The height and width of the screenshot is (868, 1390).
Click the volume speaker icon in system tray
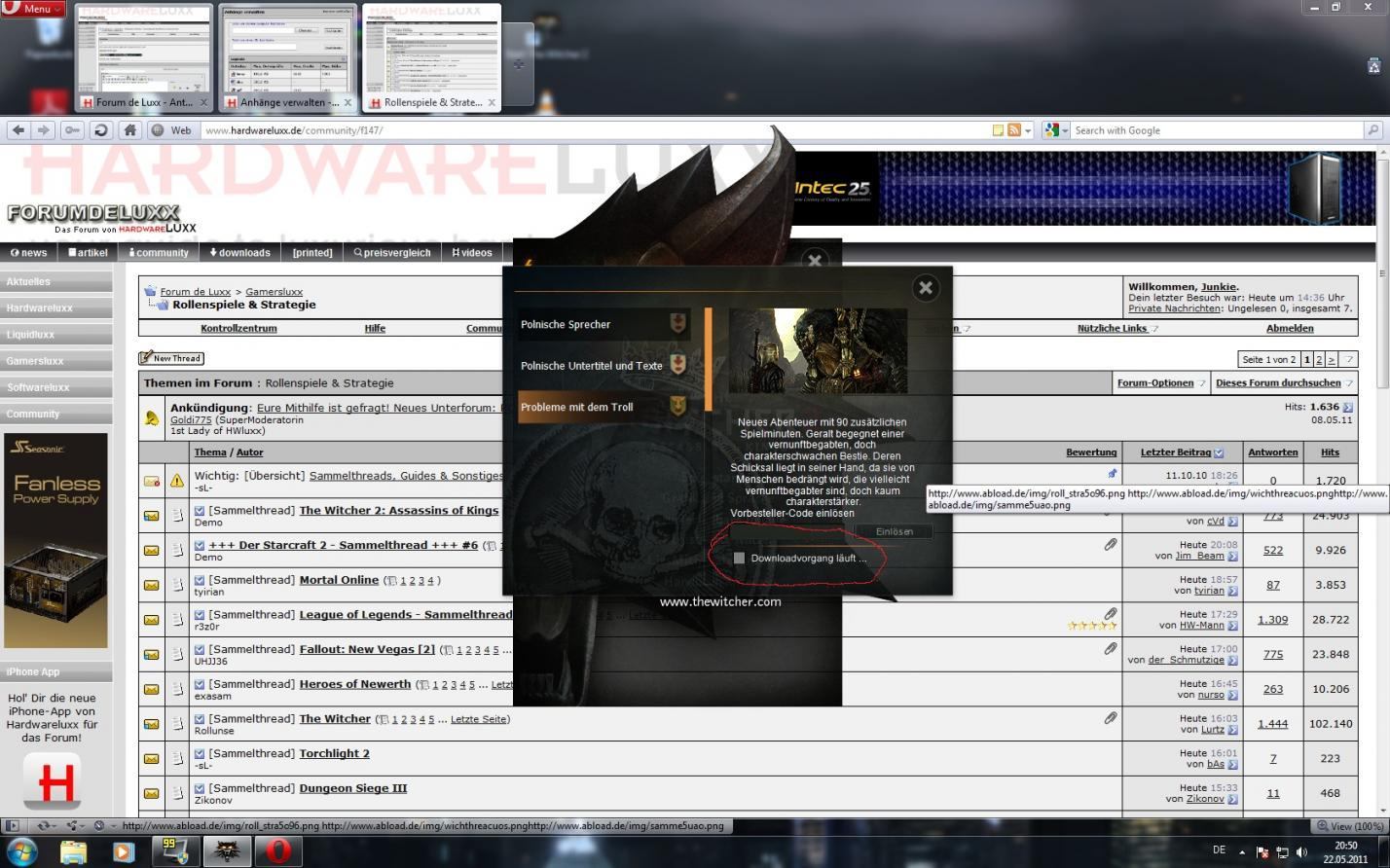[x=1301, y=852]
